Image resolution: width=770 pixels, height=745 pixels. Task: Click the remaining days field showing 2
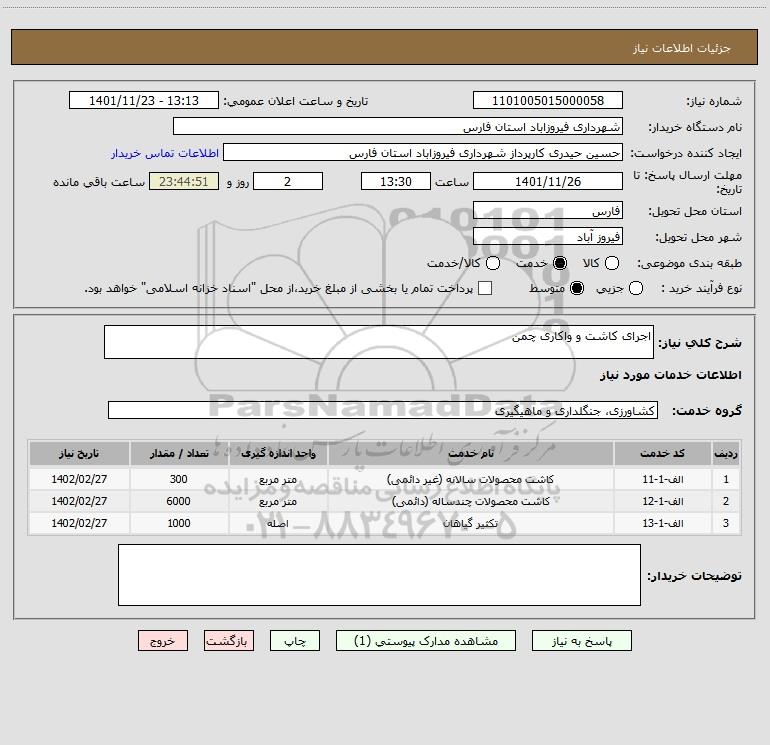[288, 181]
